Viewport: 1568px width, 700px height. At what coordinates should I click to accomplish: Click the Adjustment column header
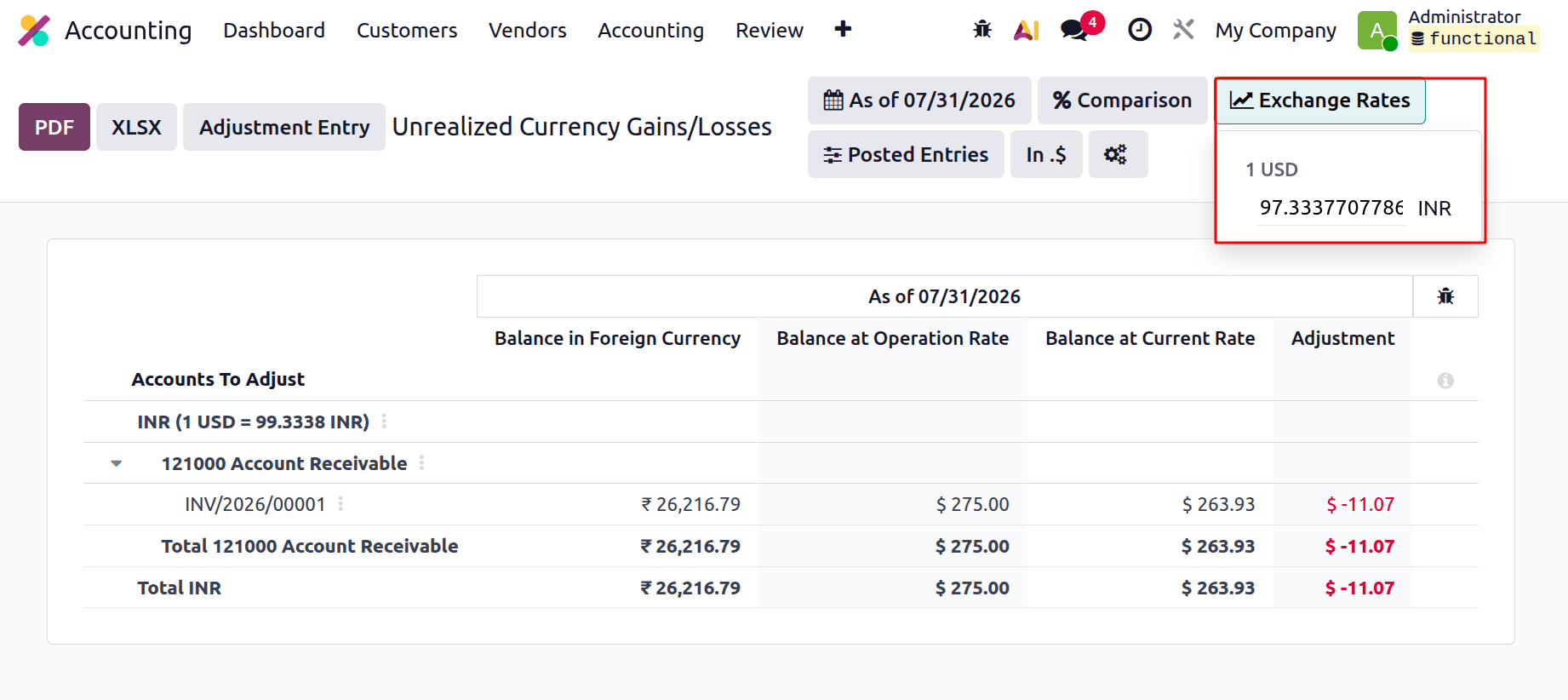pos(1343,338)
